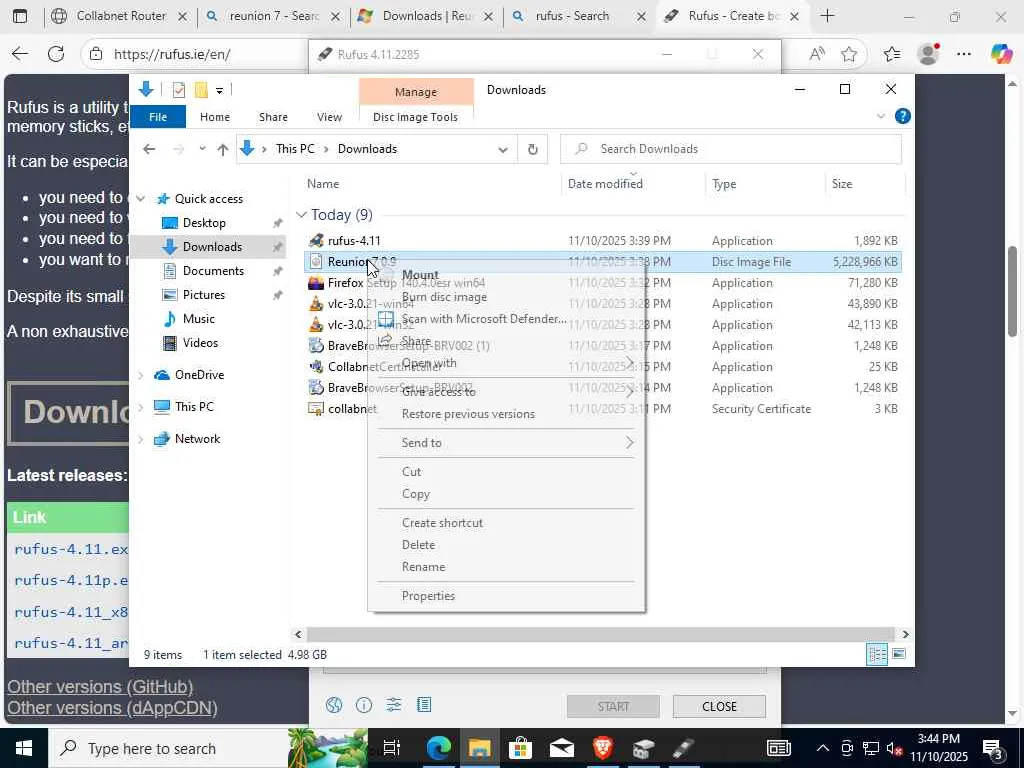Collapse the Quick access tree node
Screen dimensions: 1024x768
coord(140,199)
